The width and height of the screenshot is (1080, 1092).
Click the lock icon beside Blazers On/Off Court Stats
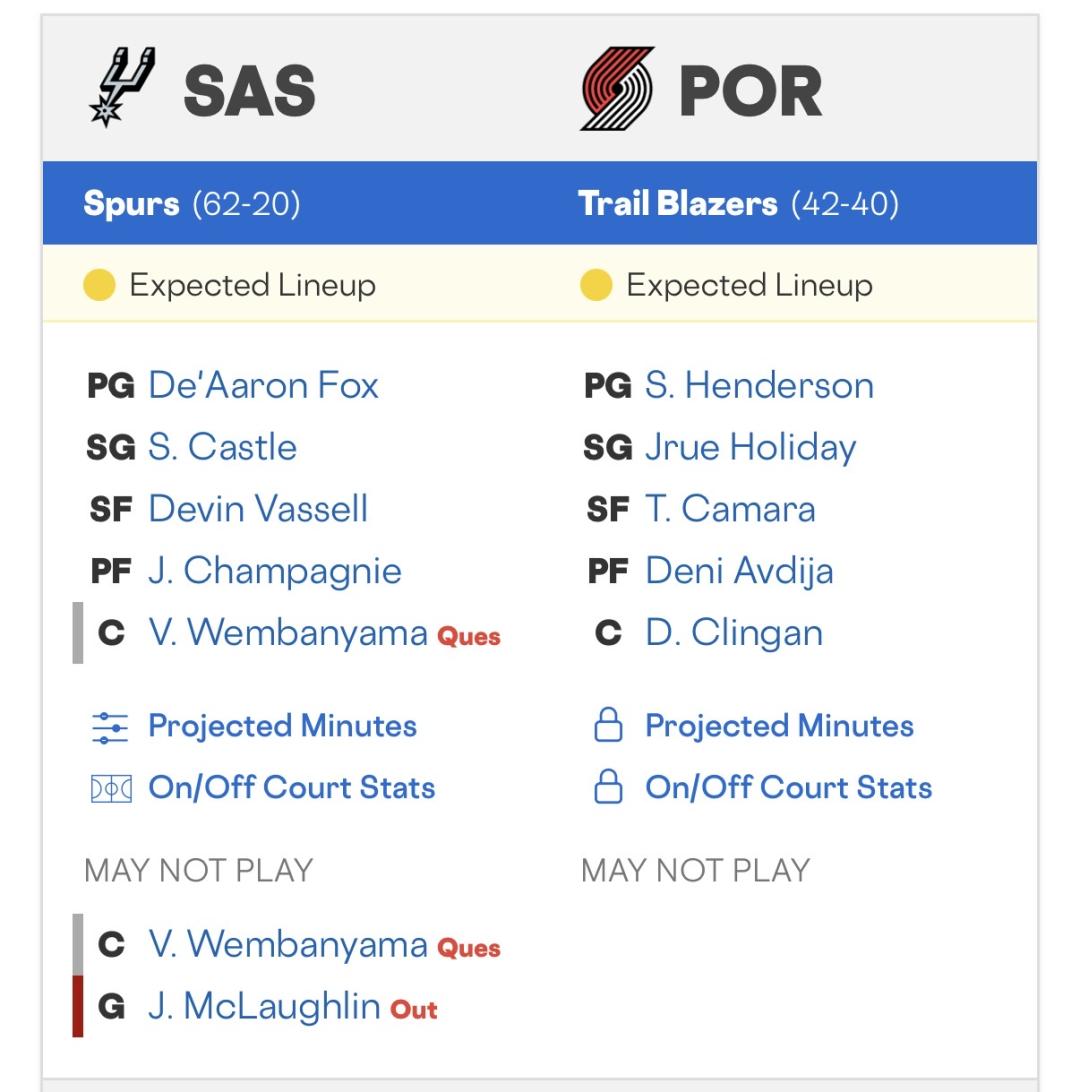(608, 789)
